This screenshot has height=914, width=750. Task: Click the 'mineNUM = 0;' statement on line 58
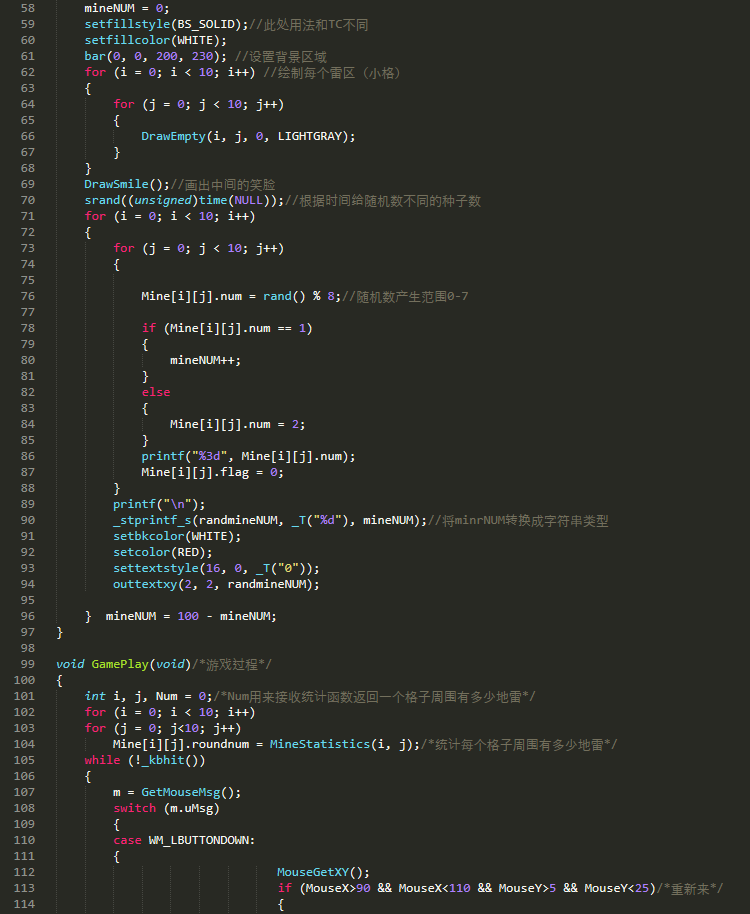coord(126,8)
